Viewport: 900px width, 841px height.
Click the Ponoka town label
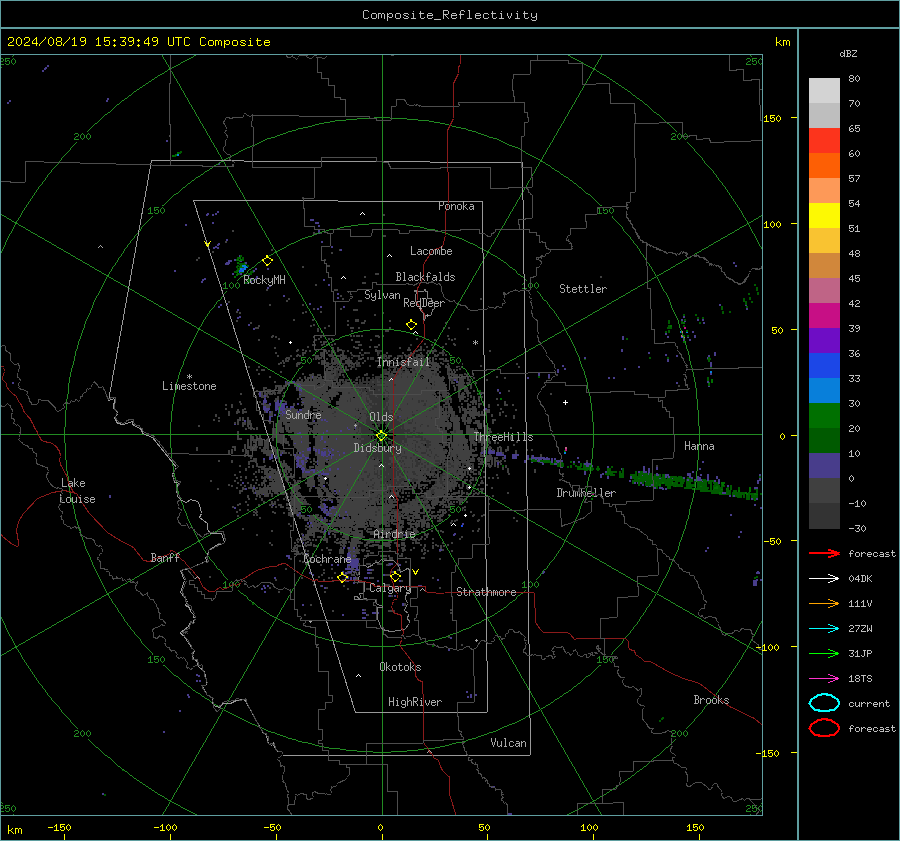point(456,206)
